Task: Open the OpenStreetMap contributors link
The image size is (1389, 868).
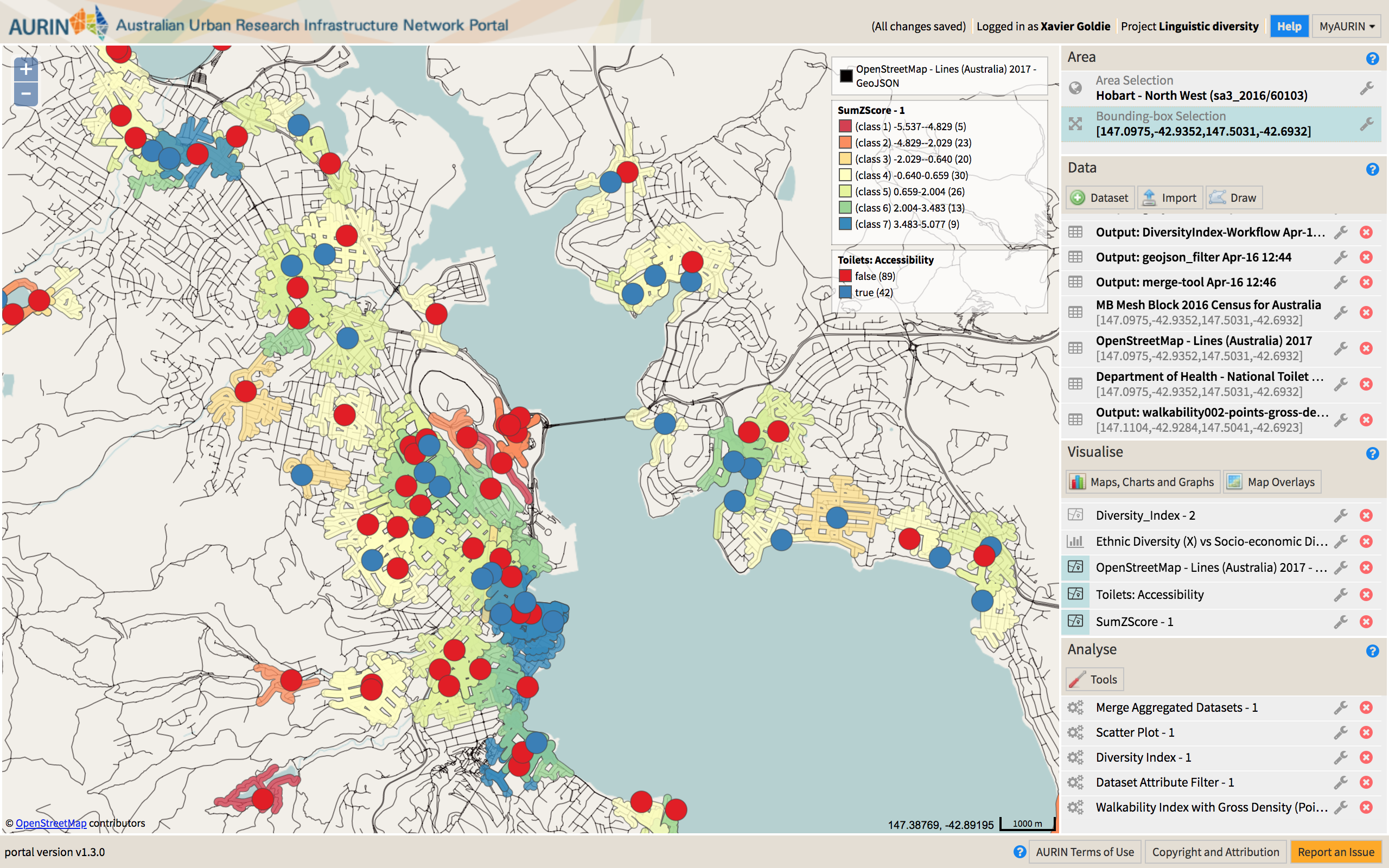Action: [x=51, y=822]
